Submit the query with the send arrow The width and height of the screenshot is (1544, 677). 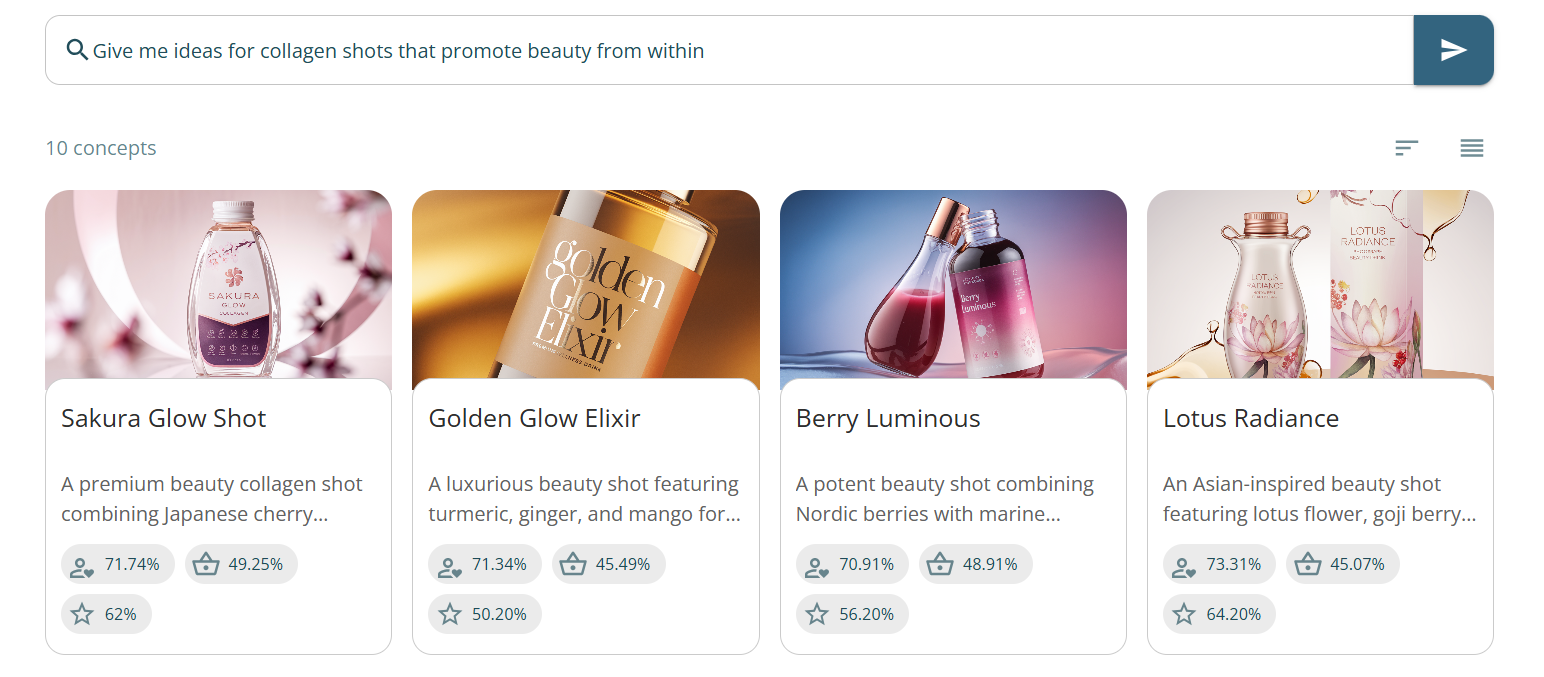[1453, 50]
